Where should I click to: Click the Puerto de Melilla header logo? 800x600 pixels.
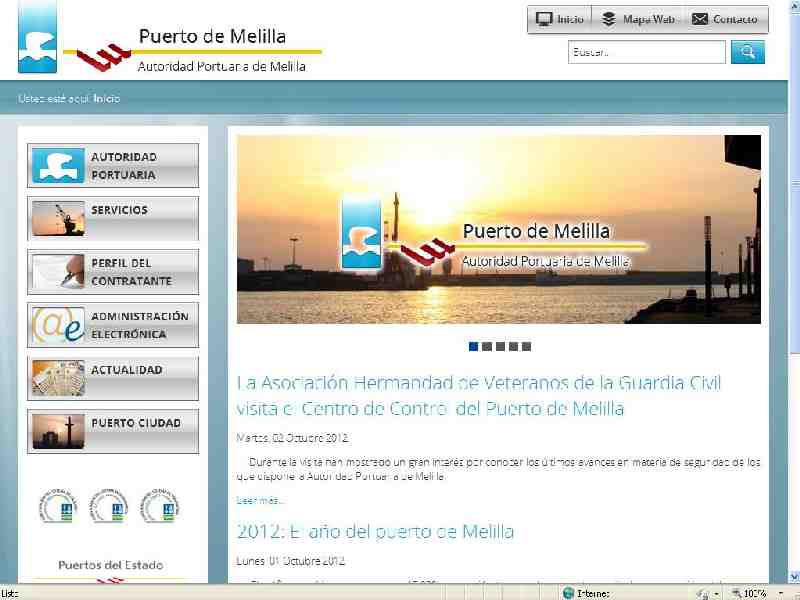pos(169,38)
